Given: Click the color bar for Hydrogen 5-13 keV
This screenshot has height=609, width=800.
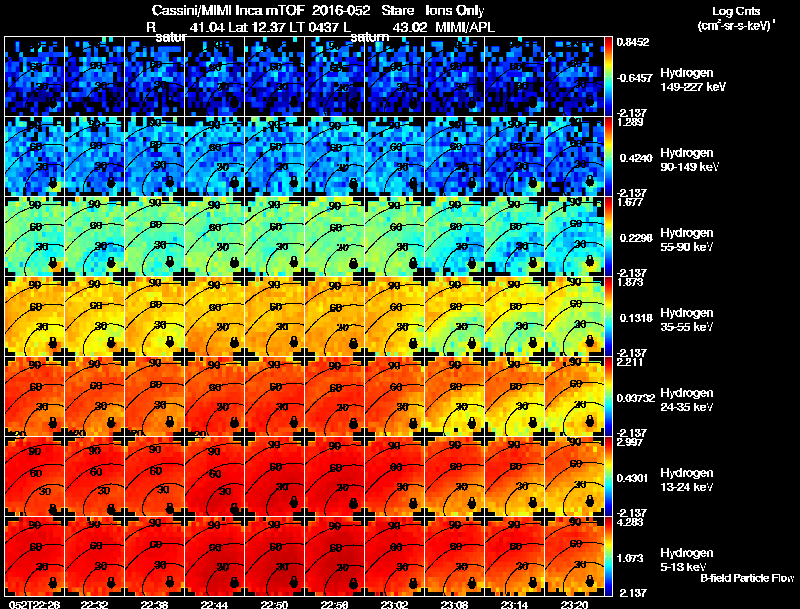Looking at the screenshot, I should coord(608,557).
